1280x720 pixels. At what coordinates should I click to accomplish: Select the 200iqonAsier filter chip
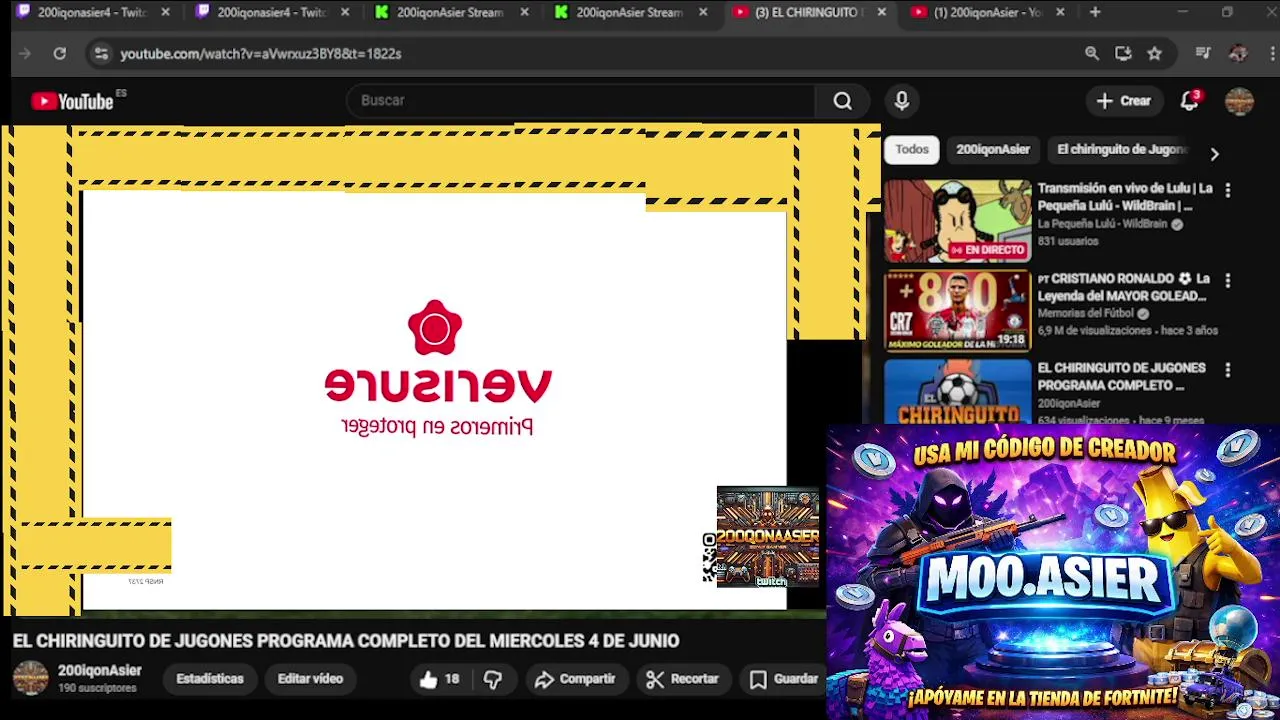992,149
